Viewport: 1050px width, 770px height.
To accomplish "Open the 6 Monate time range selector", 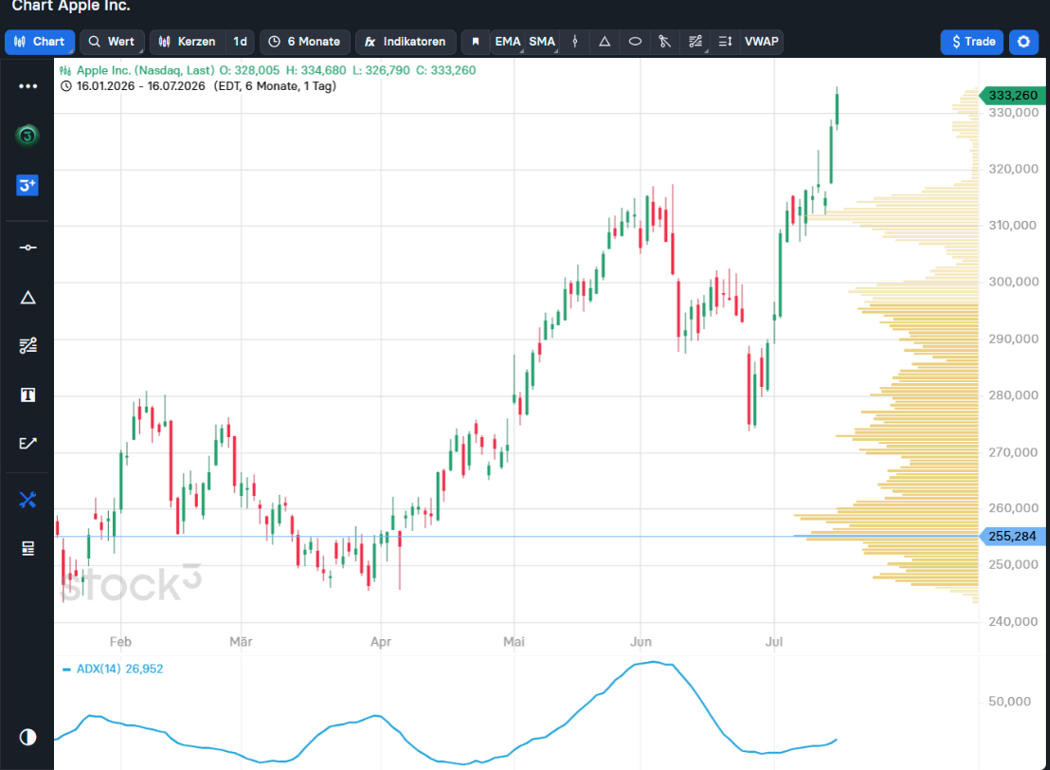I will pyautogui.click(x=305, y=42).
